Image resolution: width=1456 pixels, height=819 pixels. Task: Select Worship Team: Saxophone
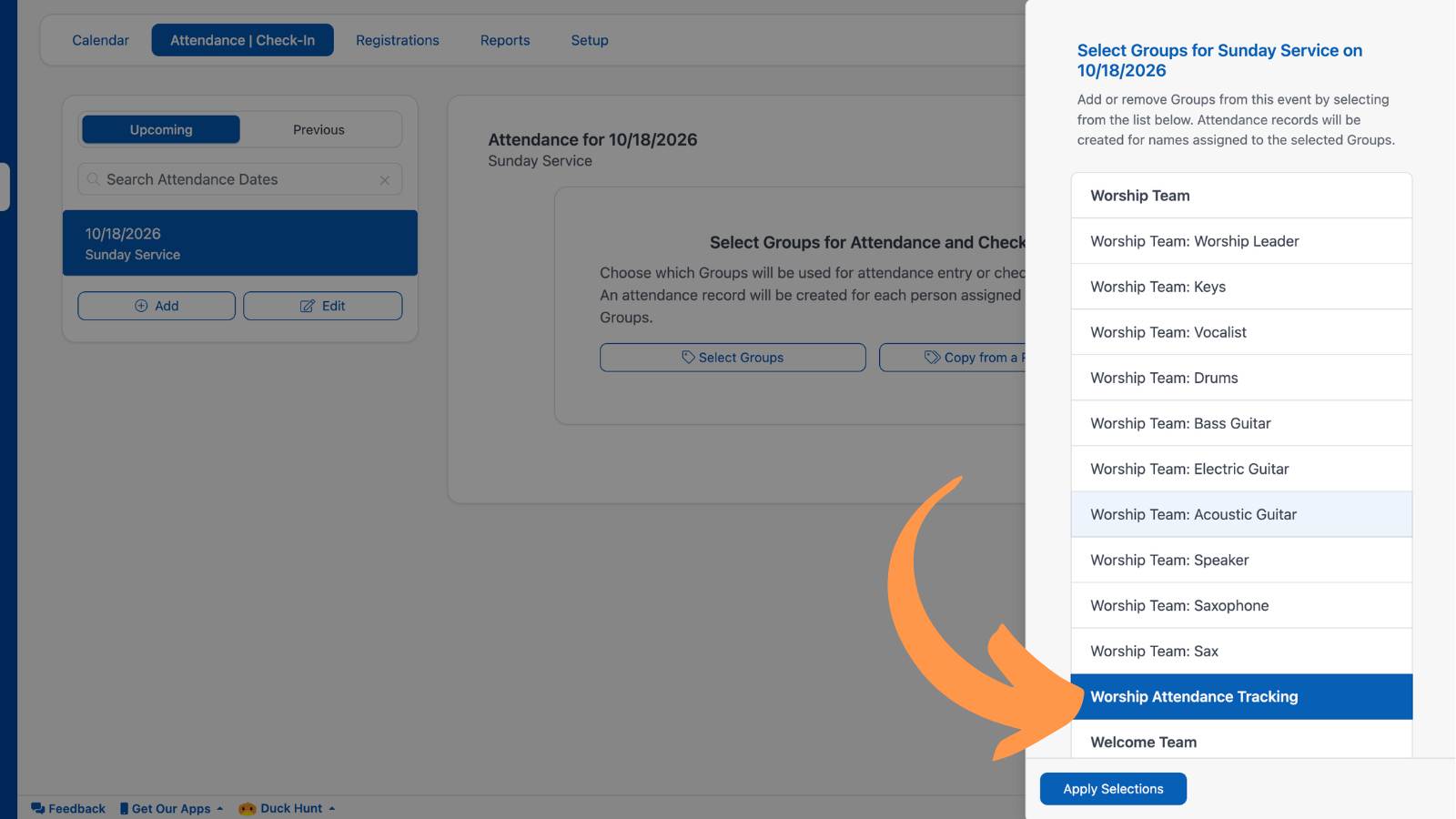tap(1241, 605)
